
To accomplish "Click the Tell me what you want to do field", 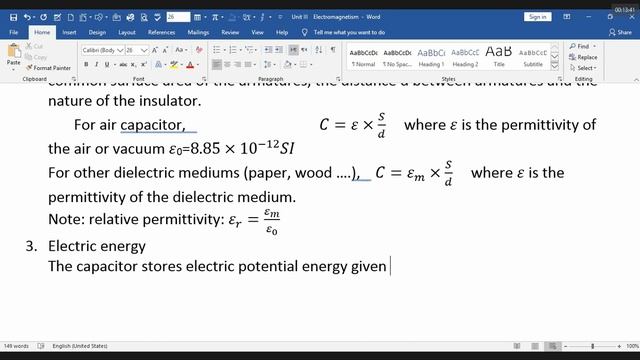I will [x=349, y=32].
